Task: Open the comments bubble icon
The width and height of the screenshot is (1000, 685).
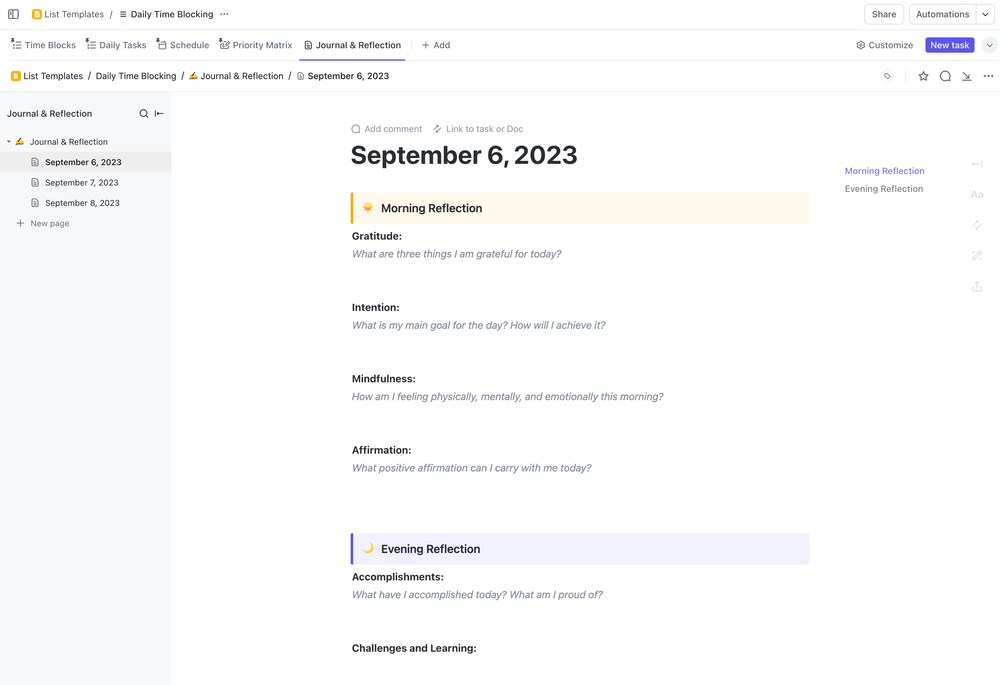Action: pyautogui.click(x=945, y=76)
